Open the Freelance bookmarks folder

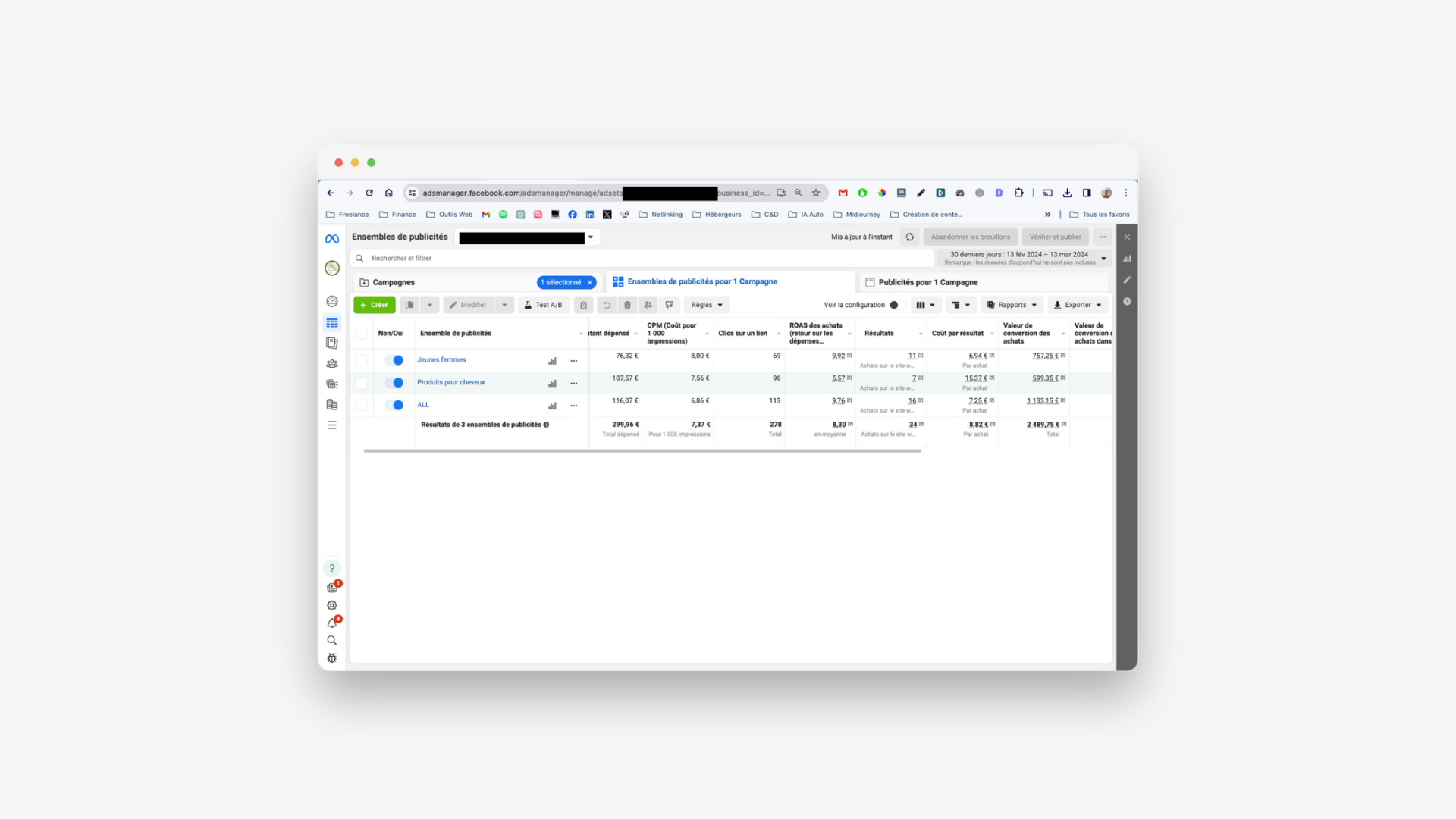347,215
